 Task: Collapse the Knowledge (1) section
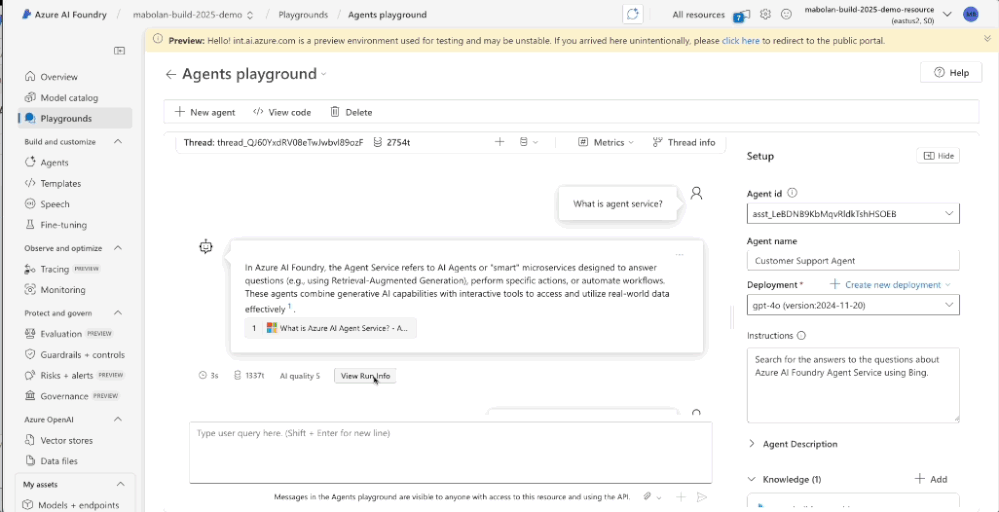tap(752, 479)
